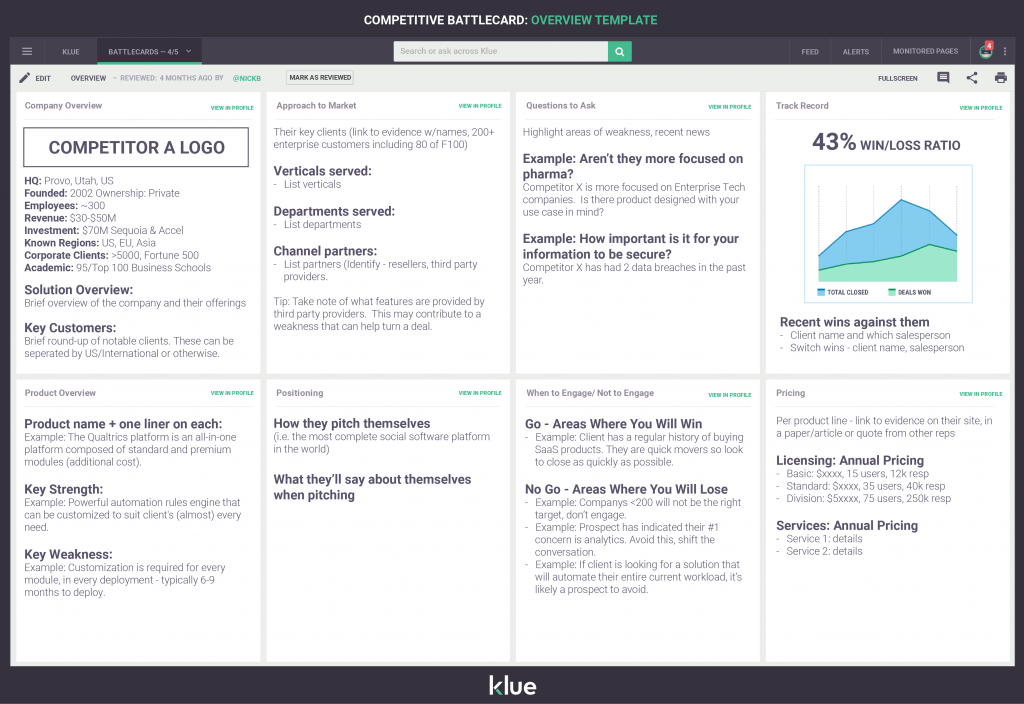Viewport: 1024px width, 704px height.
Task: Open the Feed menu item
Action: point(810,52)
